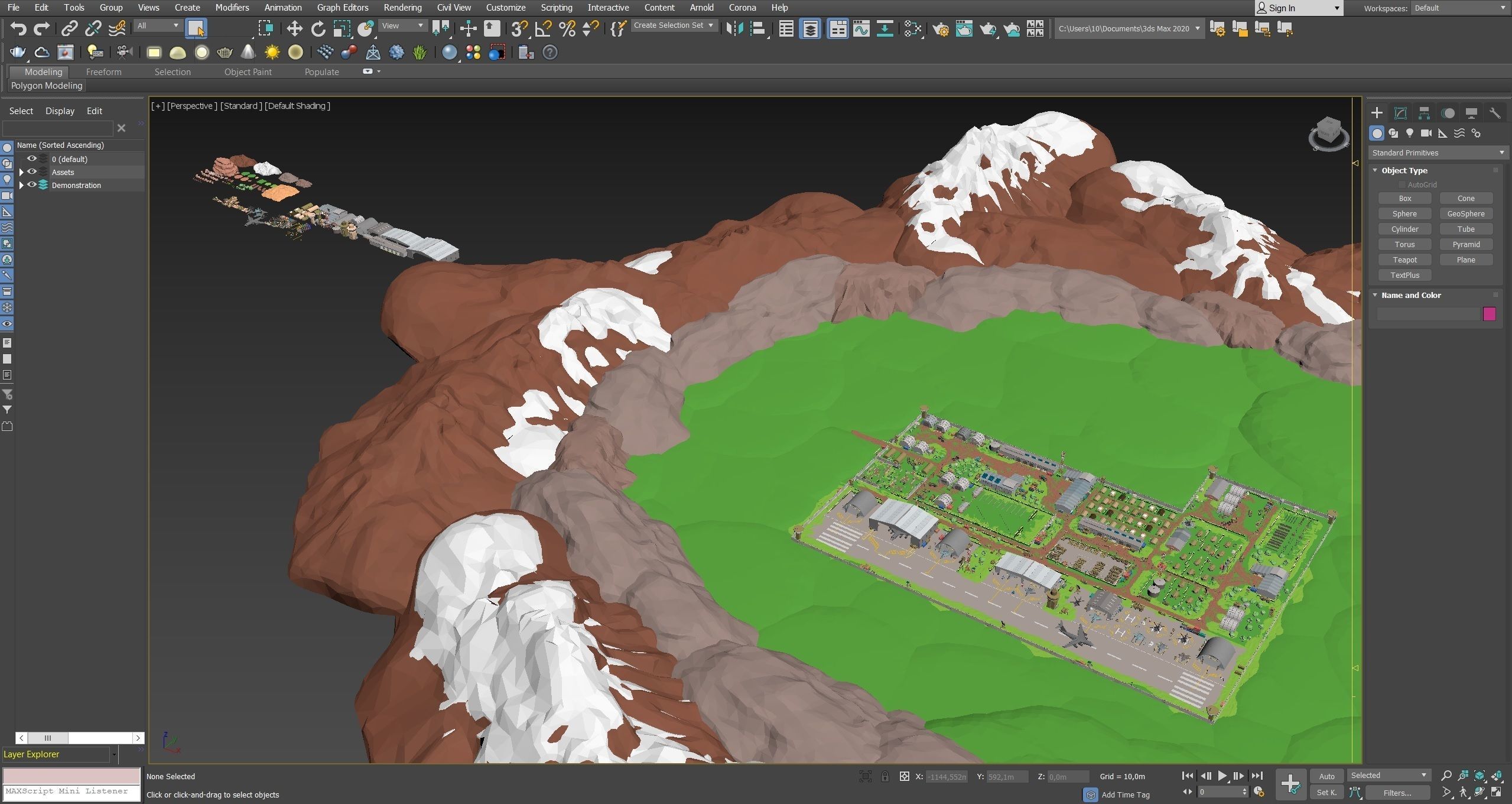Select the Move transform tool
Viewport: 1512px width, 804px height.
point(294,28)
